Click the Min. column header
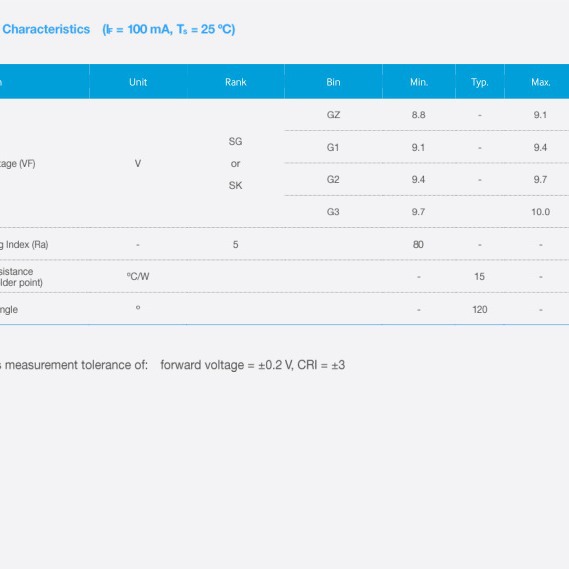569x569 pixels. coord(419,82)
